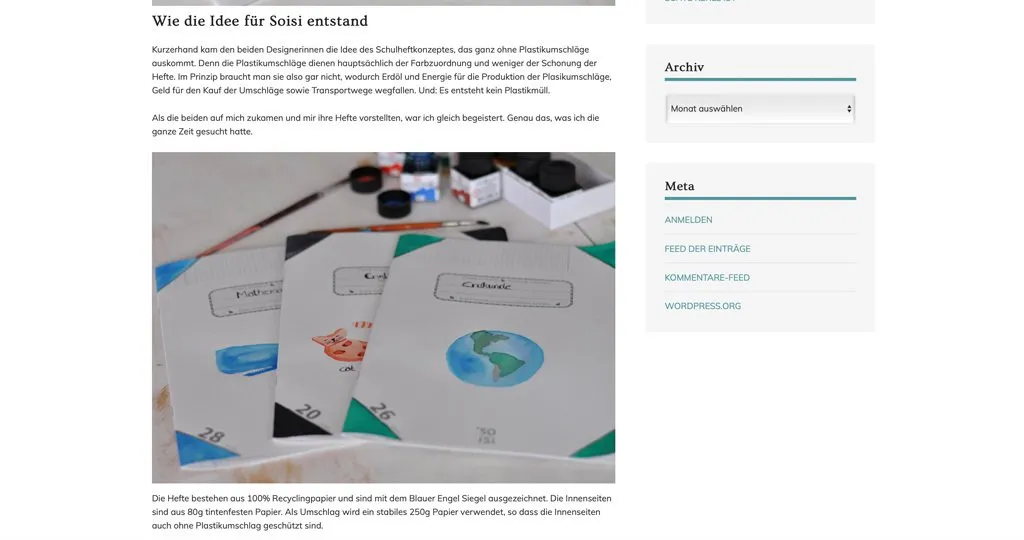
Task: Click the Archiv widget heading
Action: pyautogui.click(x=684, y=67)
